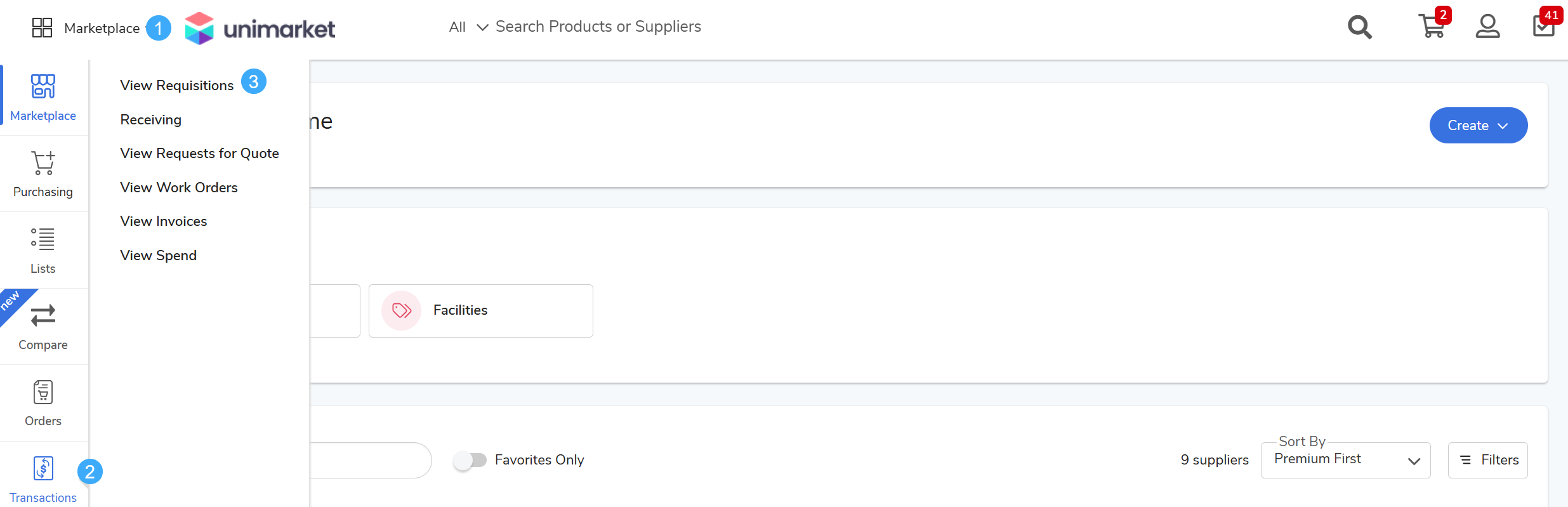Open the Compare sidebar item
The width and height of the screenshot is (1568, 507).
click(x=43, y=327)
